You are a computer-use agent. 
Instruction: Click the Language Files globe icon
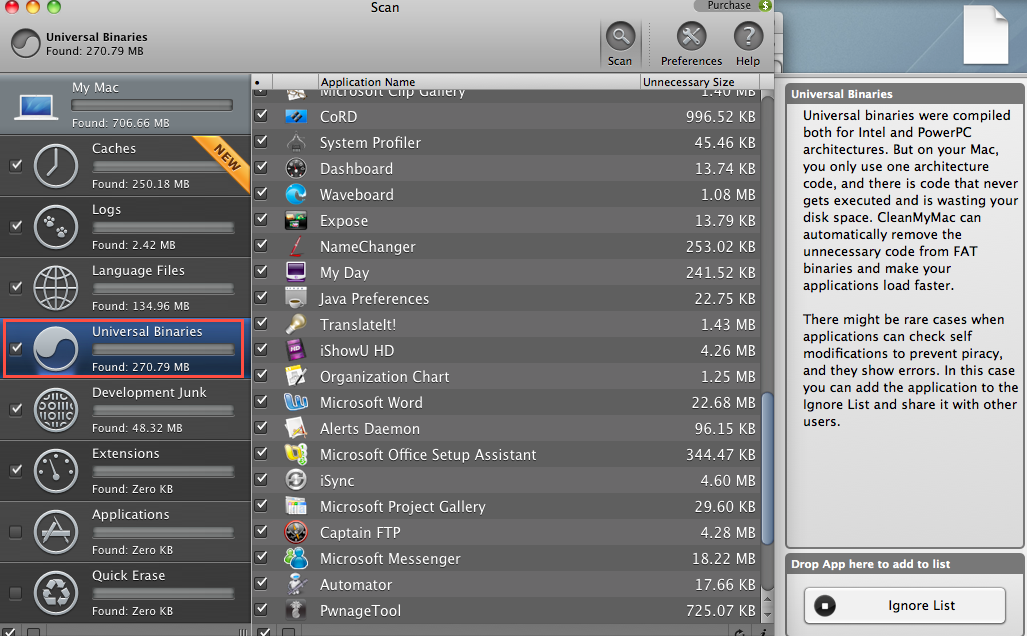point(56,288)
